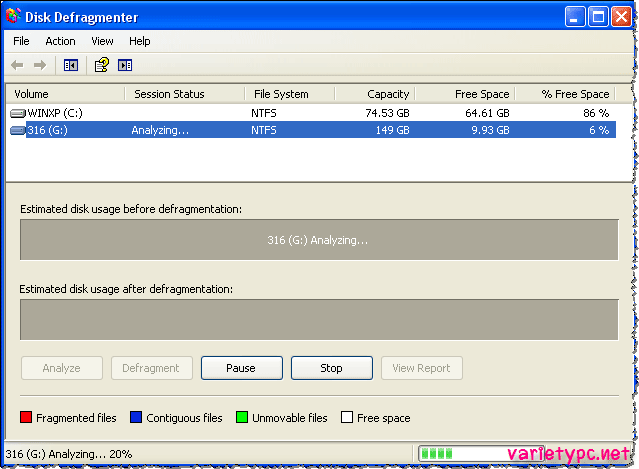Click the Disk Defragmenter title bar icon
639x469 pixels.
[x=13, y=16]
